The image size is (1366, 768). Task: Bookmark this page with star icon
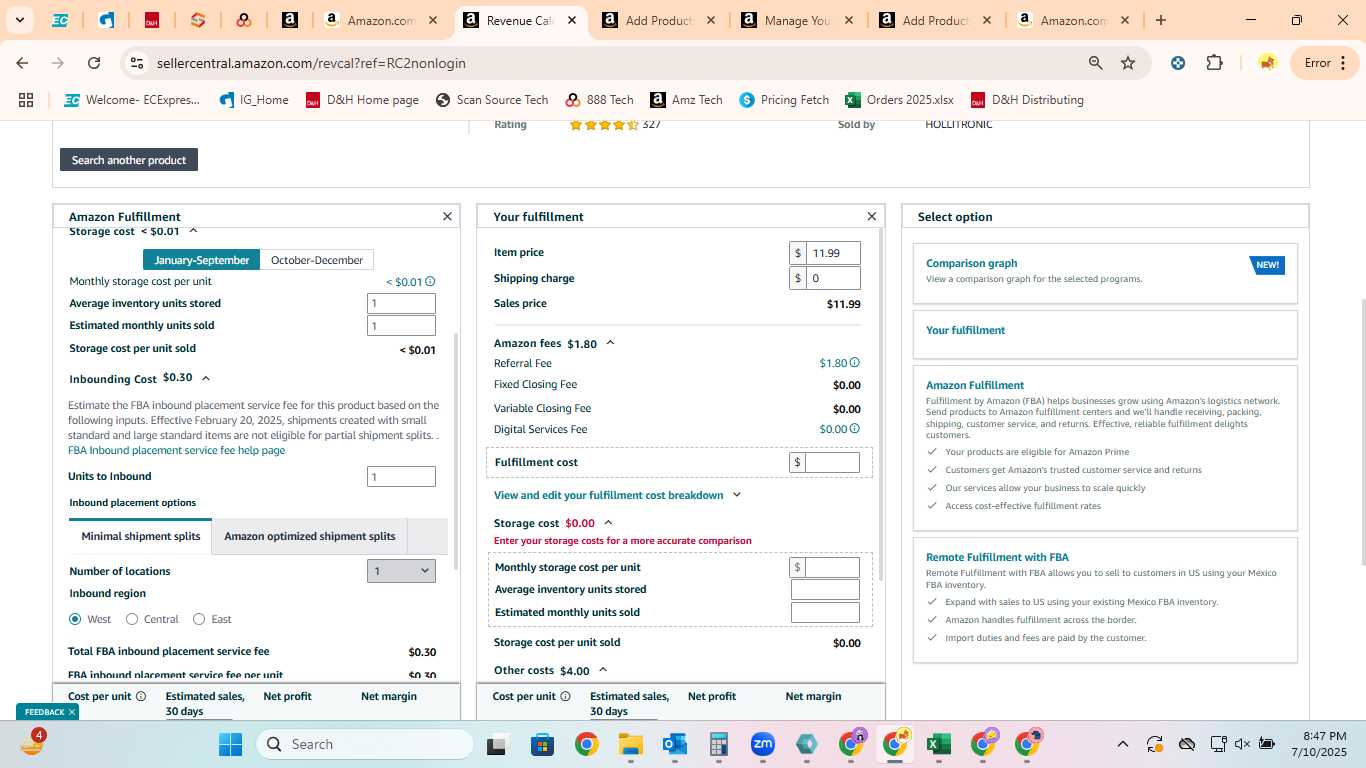tap(1128, 63)
